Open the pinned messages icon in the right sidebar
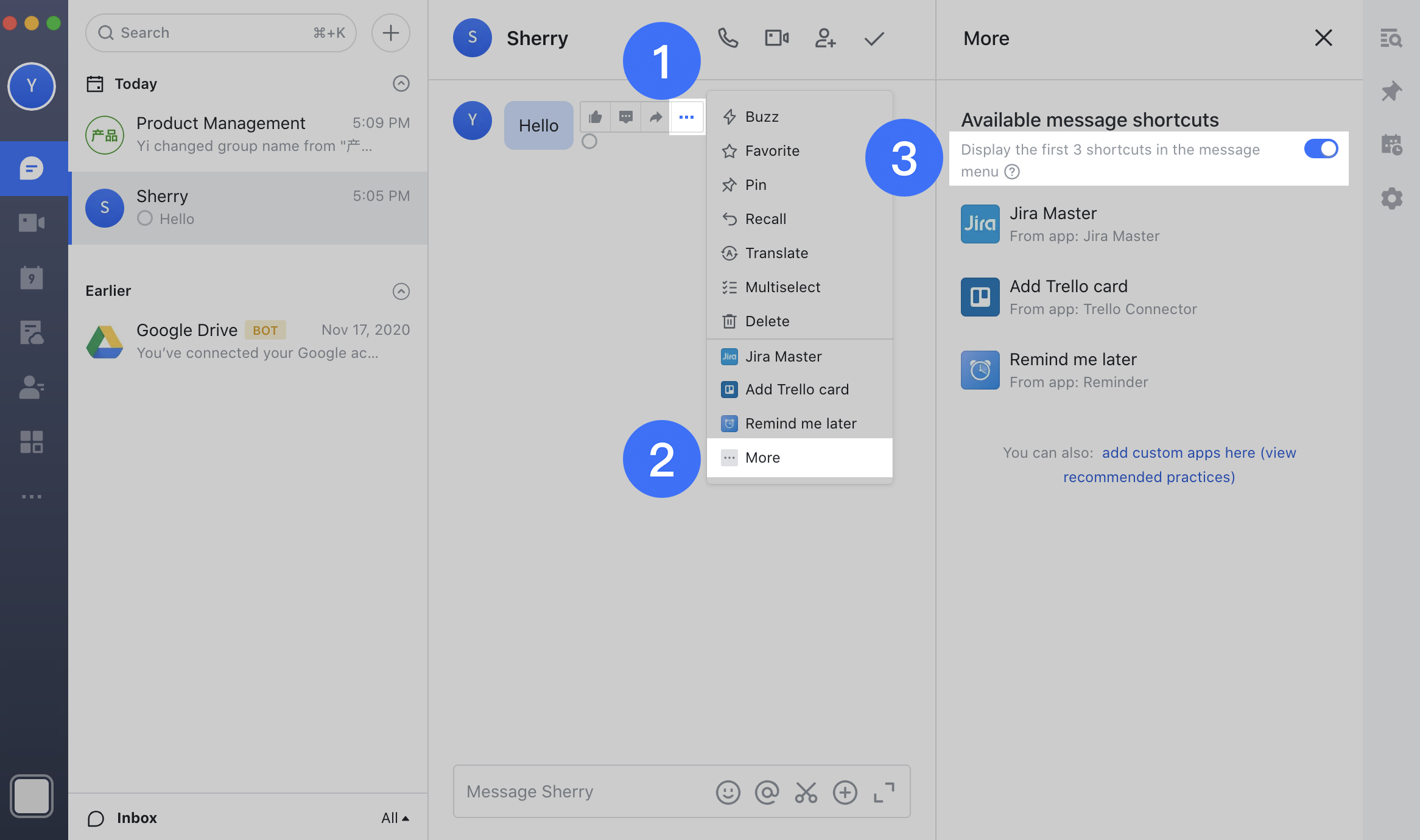1420x840 pixels. pos(1391,92)
